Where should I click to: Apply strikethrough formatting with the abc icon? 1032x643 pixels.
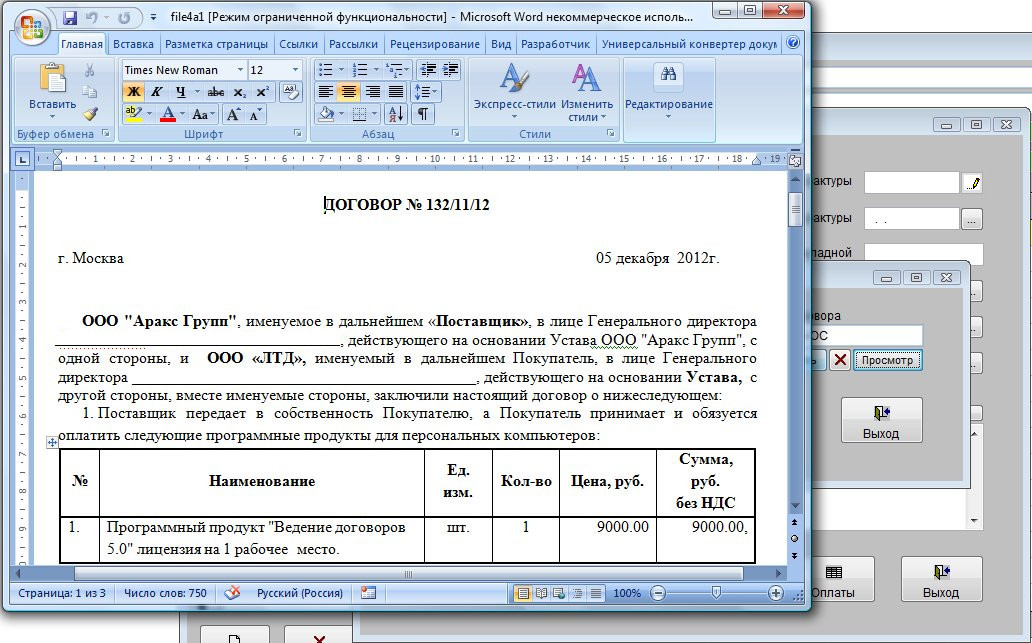pos(215,92)
